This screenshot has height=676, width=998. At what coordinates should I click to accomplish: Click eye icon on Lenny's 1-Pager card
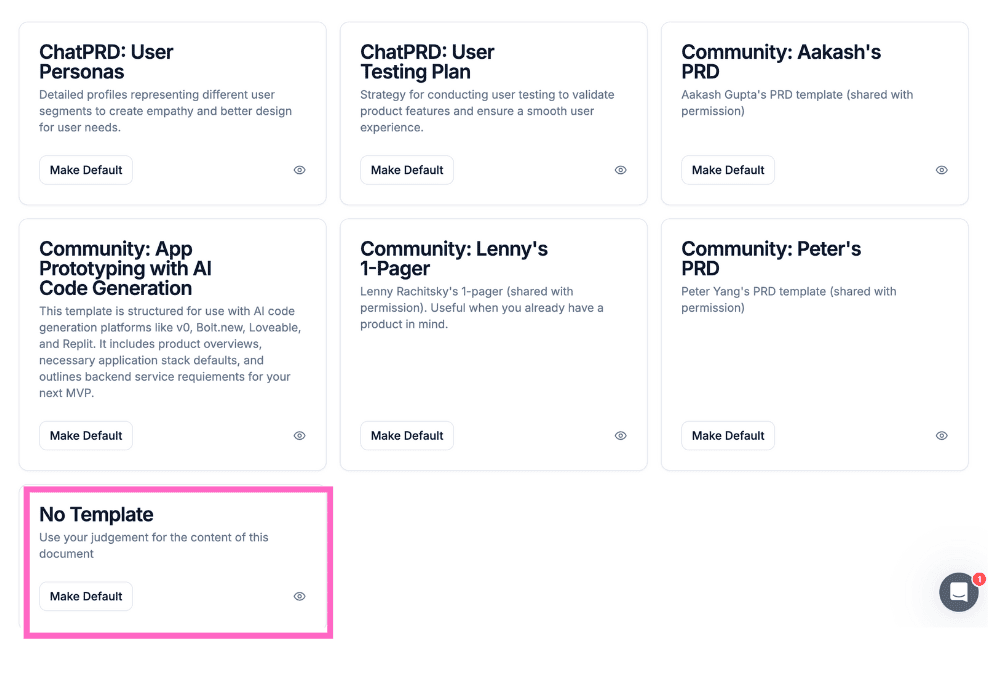pos(620,436)
